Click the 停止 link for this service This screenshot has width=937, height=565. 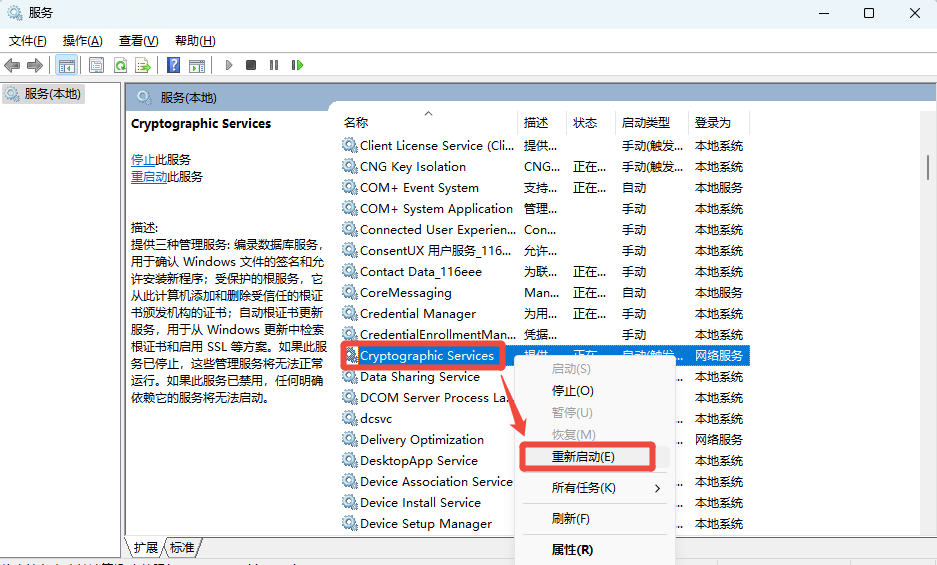pos(143,160)
